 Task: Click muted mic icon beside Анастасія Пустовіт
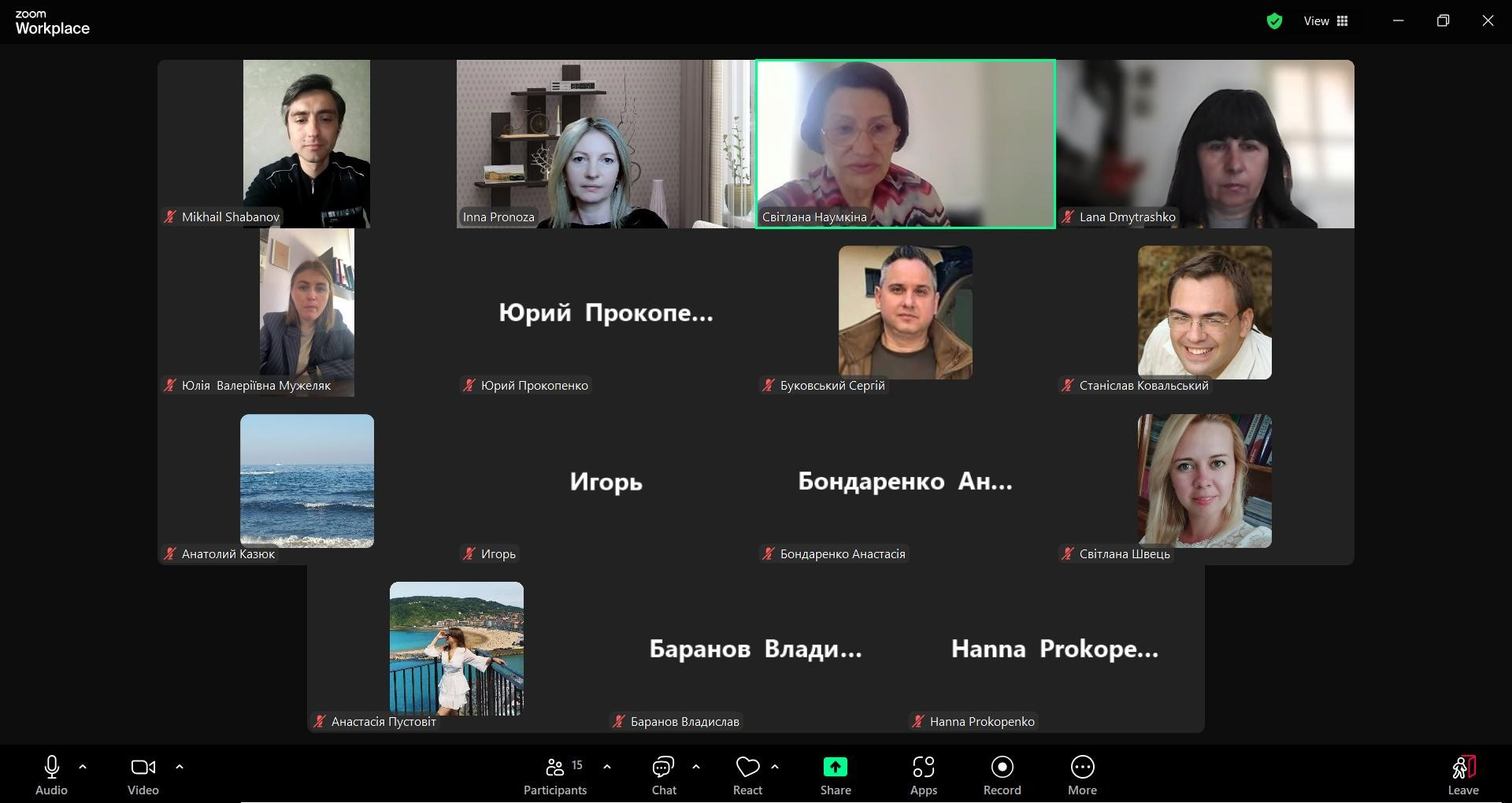click(x=319, y=722)
